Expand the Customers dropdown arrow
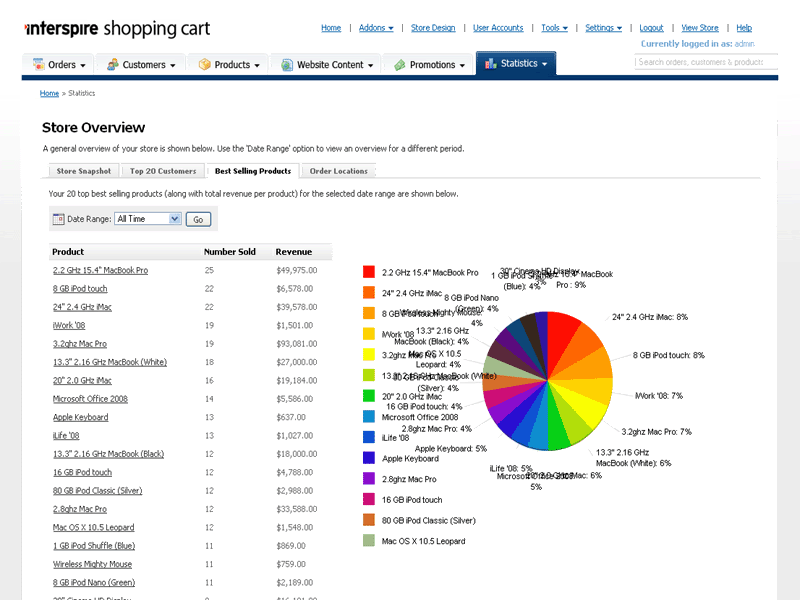This screenshot has width=800, height=600. click(x=172, y=65)
